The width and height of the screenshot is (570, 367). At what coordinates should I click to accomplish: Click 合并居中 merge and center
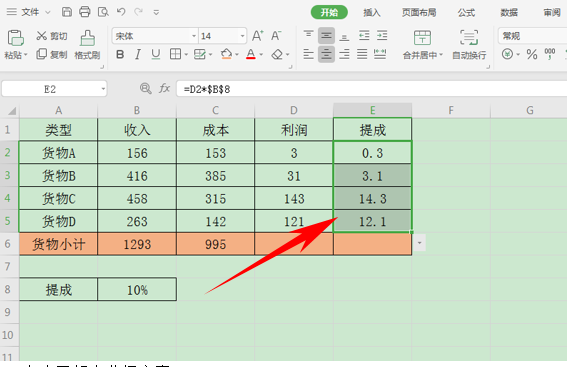[x=422, y=45]
